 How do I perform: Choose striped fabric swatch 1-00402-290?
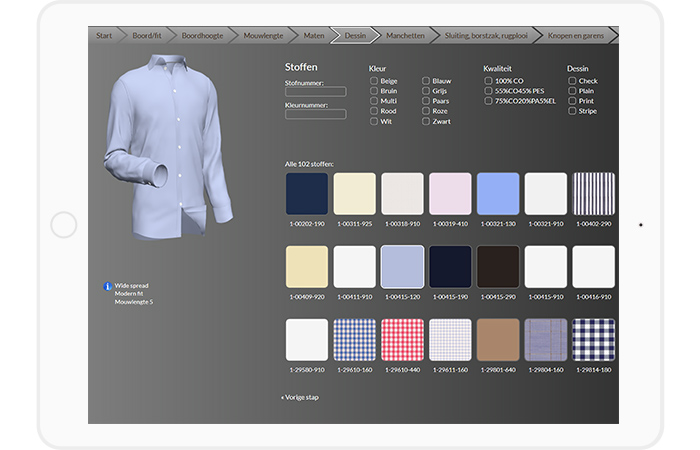click(593, 194)
